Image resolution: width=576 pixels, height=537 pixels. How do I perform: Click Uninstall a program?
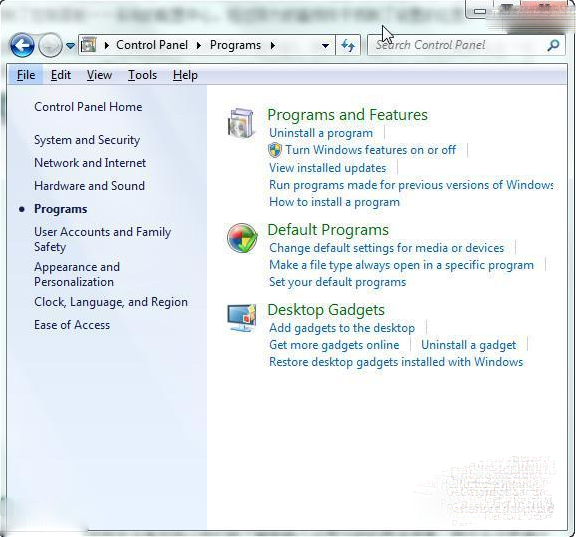click(x=321, y=133)
